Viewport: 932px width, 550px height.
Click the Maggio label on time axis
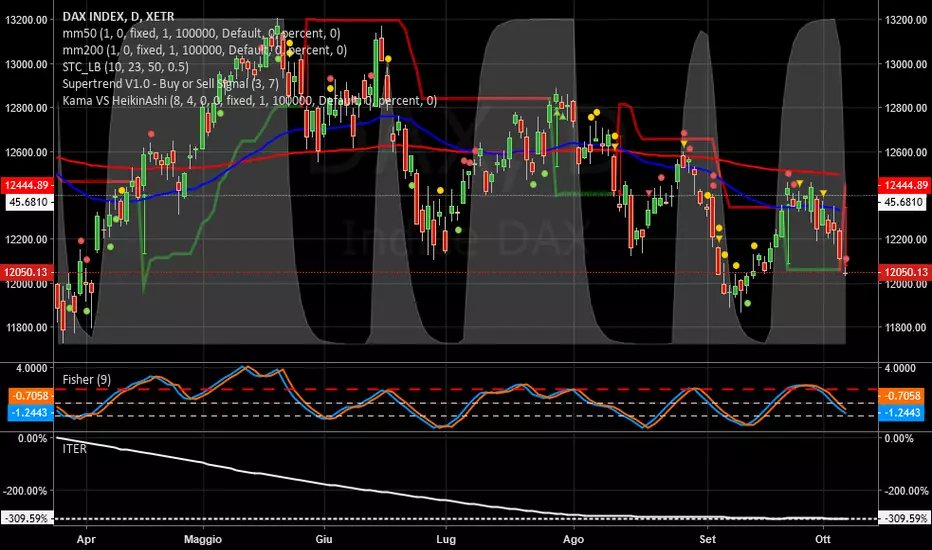(203, 539)
